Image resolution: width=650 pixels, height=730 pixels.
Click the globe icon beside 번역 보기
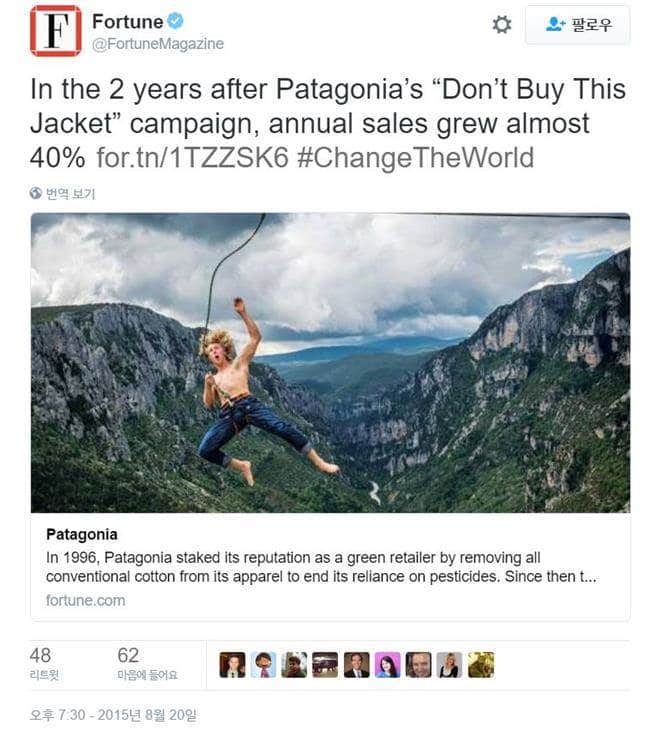click(x=36, y=193)
